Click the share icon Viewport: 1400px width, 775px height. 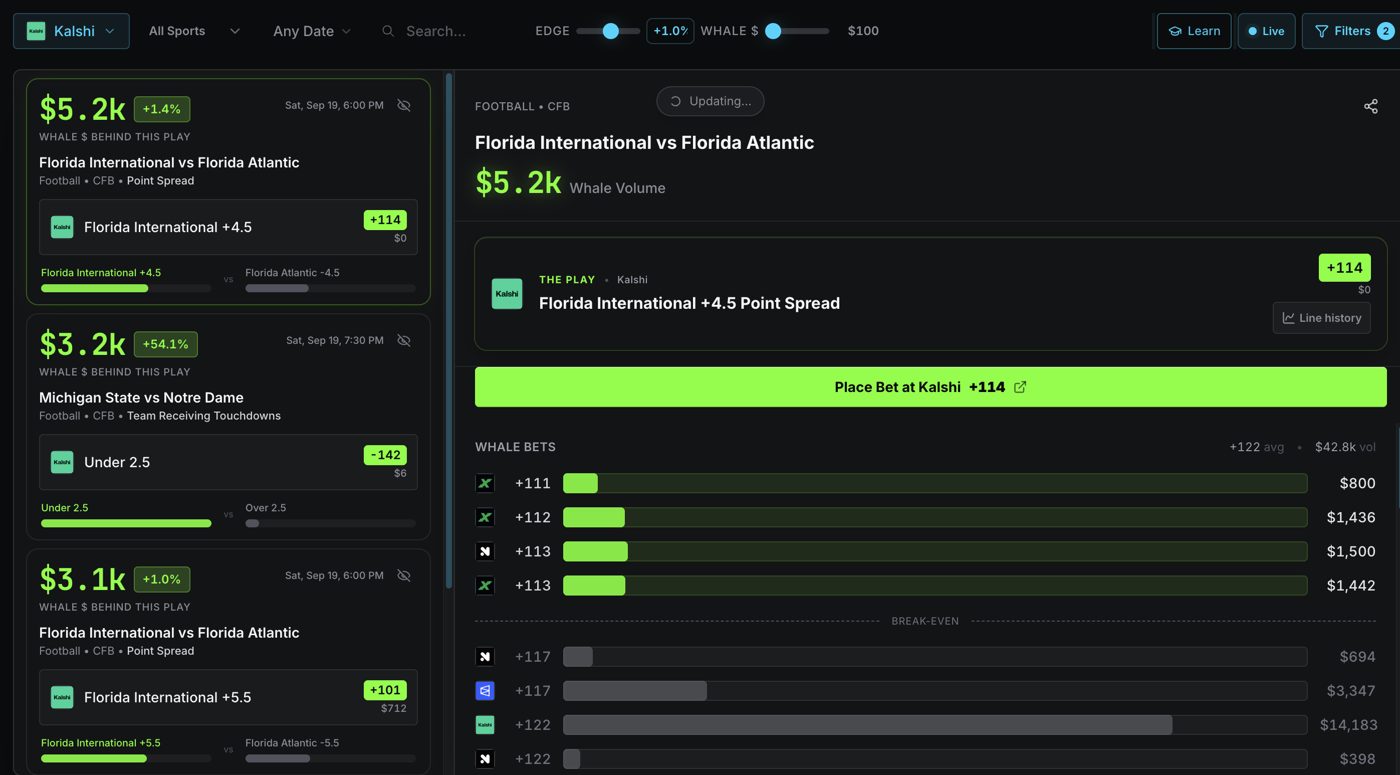click(1371, 106)
